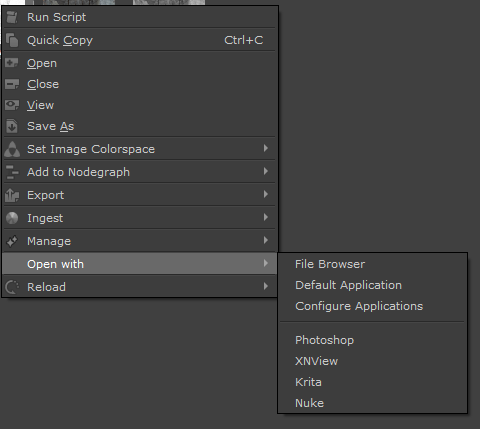Expand the Reload submenu arrow
The image size is (480, 429).
[266, 286]
